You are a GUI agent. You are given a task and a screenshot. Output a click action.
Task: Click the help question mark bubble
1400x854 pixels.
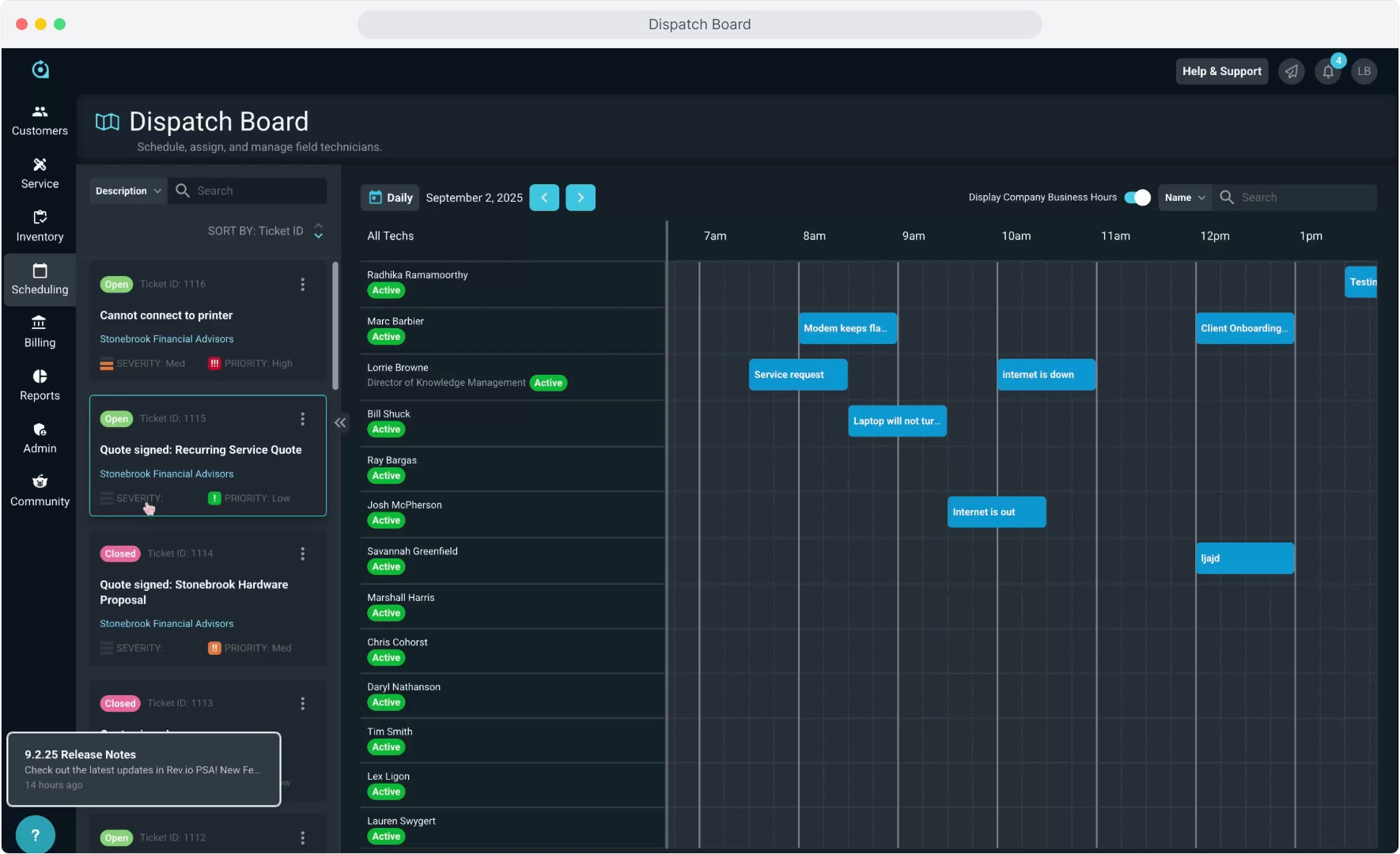(x=35, y=835)
